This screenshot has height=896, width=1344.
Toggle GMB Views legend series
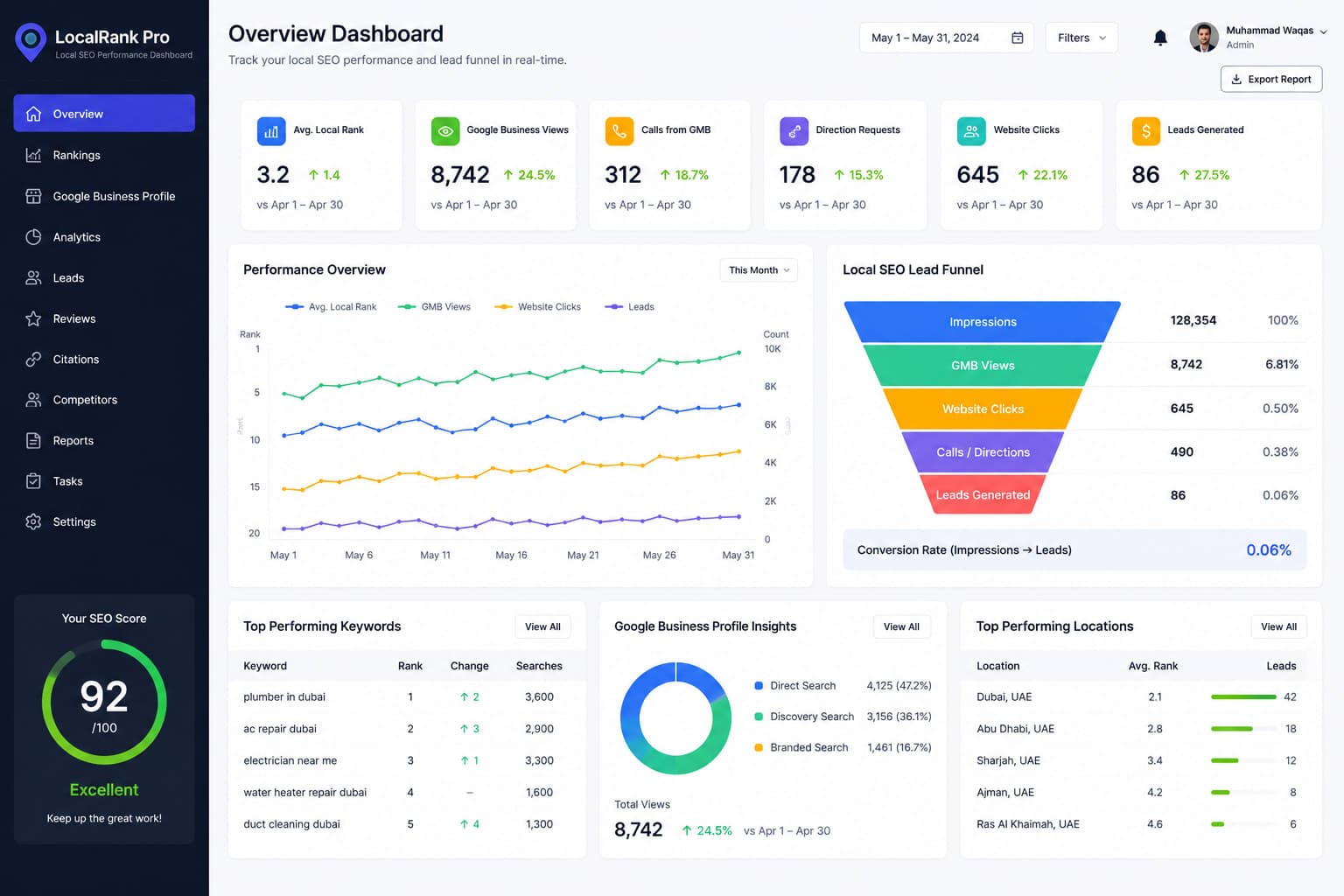[434, 307]
